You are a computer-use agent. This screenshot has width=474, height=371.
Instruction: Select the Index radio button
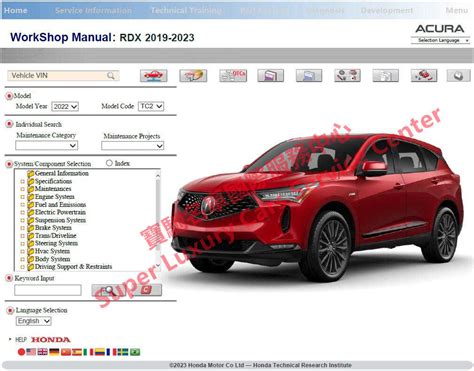(x=109, y=163)
